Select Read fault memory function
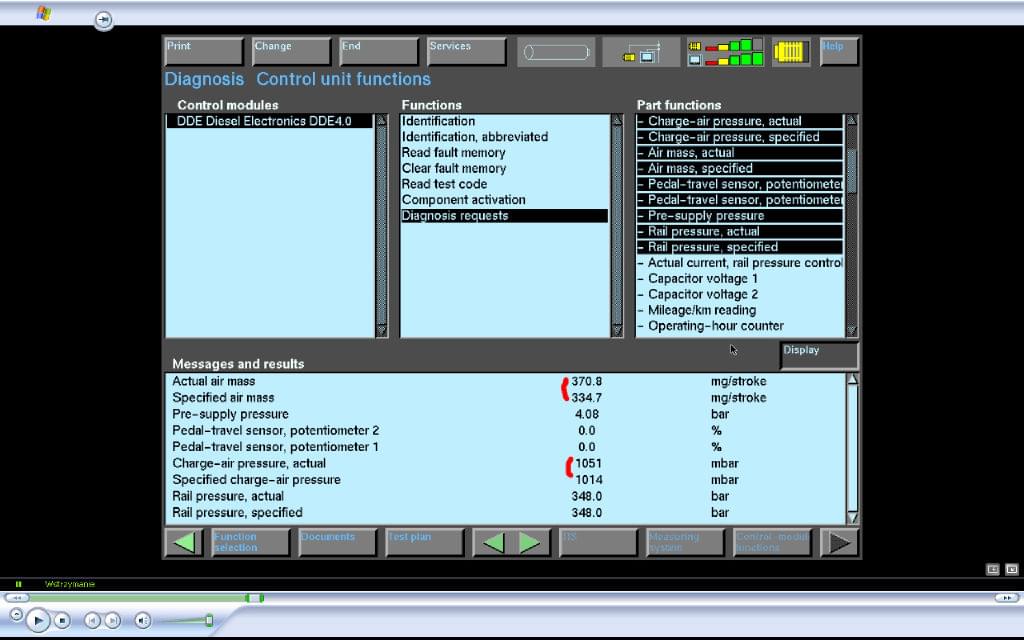1024x640 pixels. click(x=504, y=152)
